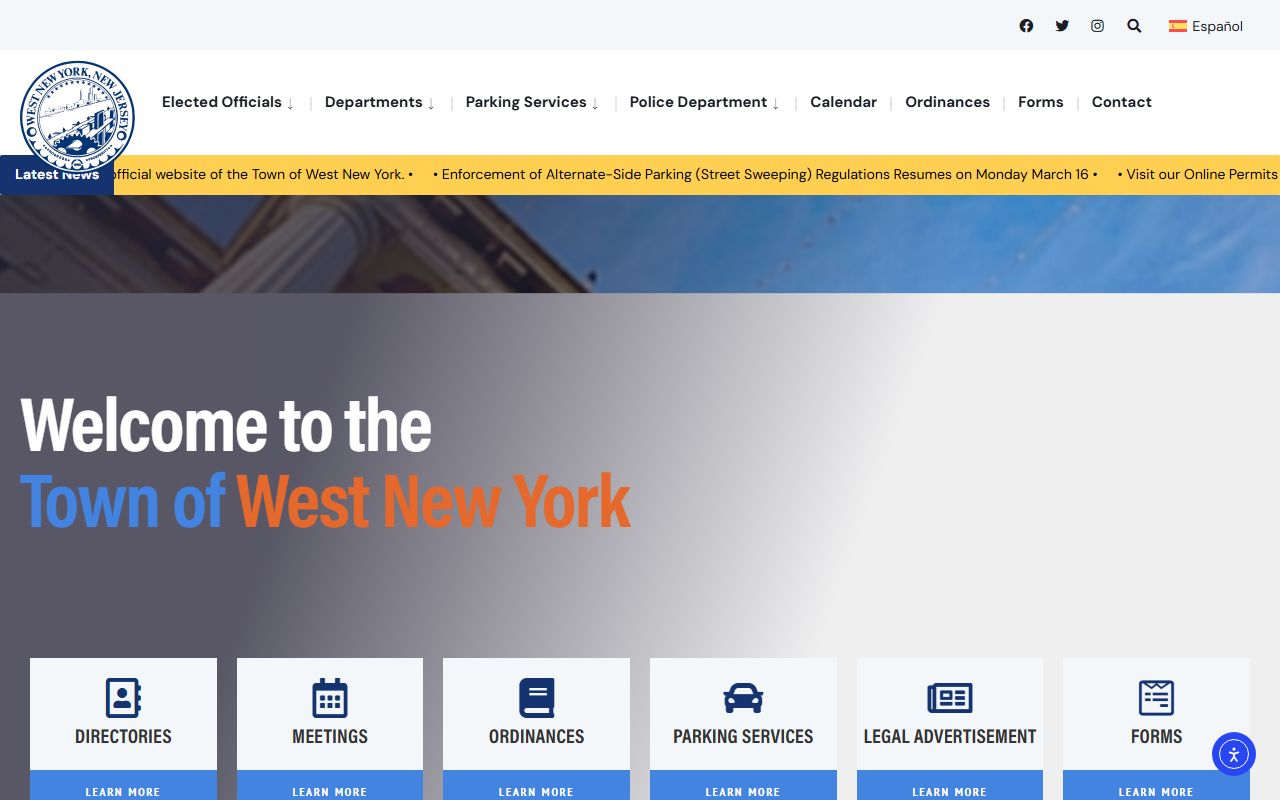Viewport: 1280px width, 800px height.
Task: Open the Ordinances nav menu item
Action: tap(947, 102)
